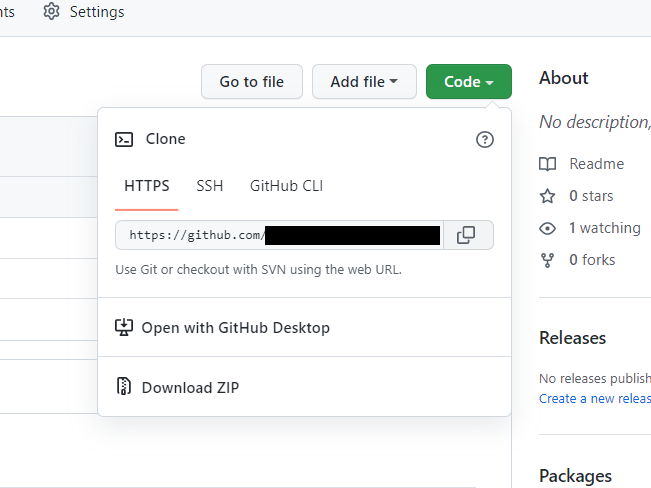Click the 'Use Git or checkout with SVN' text
651x488 pixels.
259,270
